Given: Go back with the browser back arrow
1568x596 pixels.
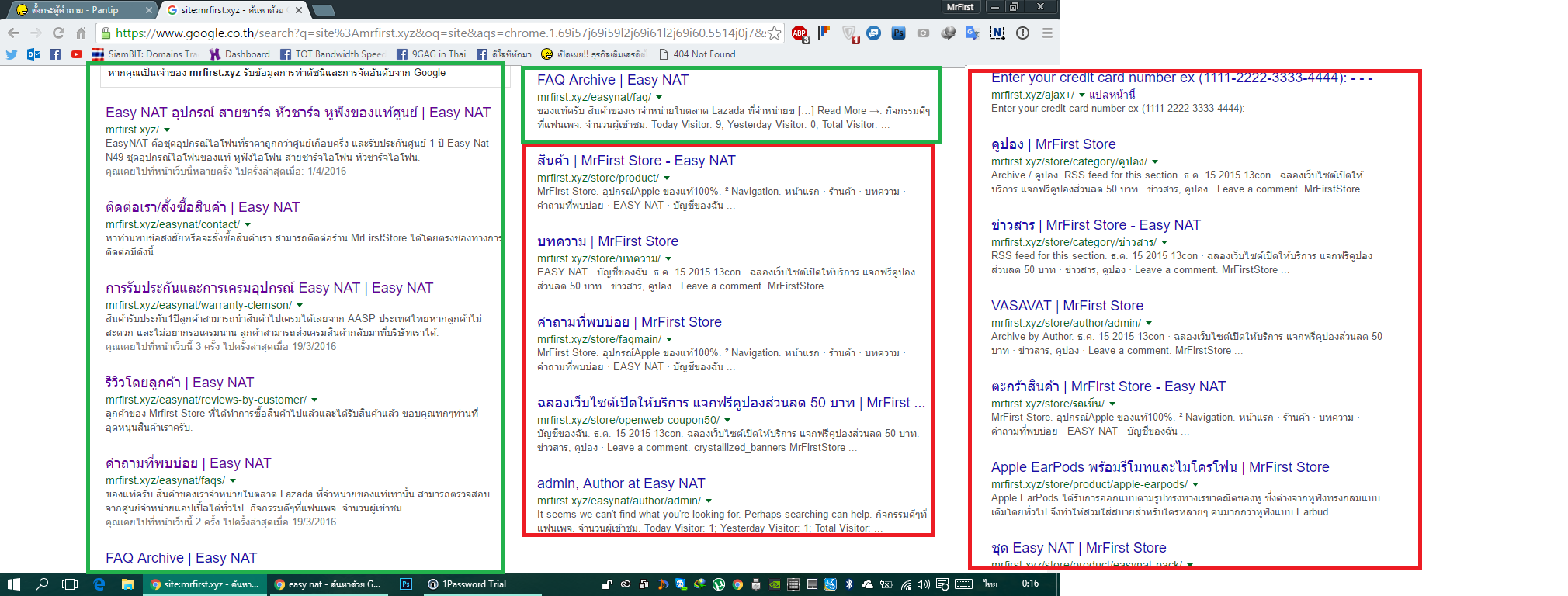Looking at the screenshot, I should (x=13, y=33).
